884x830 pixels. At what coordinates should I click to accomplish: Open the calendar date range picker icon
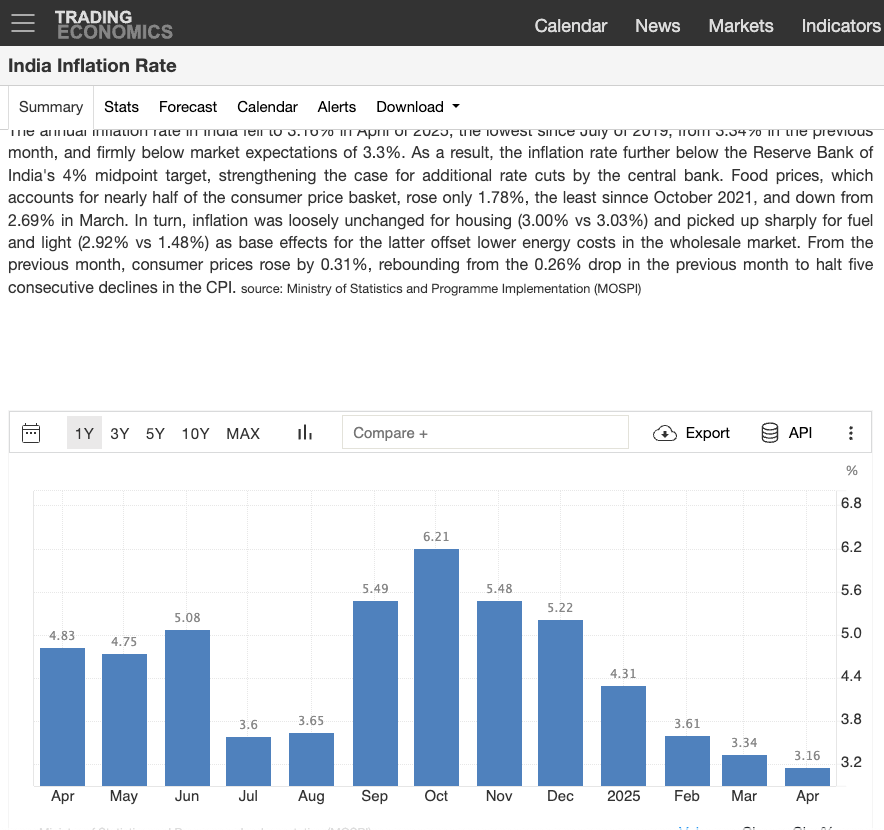pyautogui.click(x=31, y=433)
